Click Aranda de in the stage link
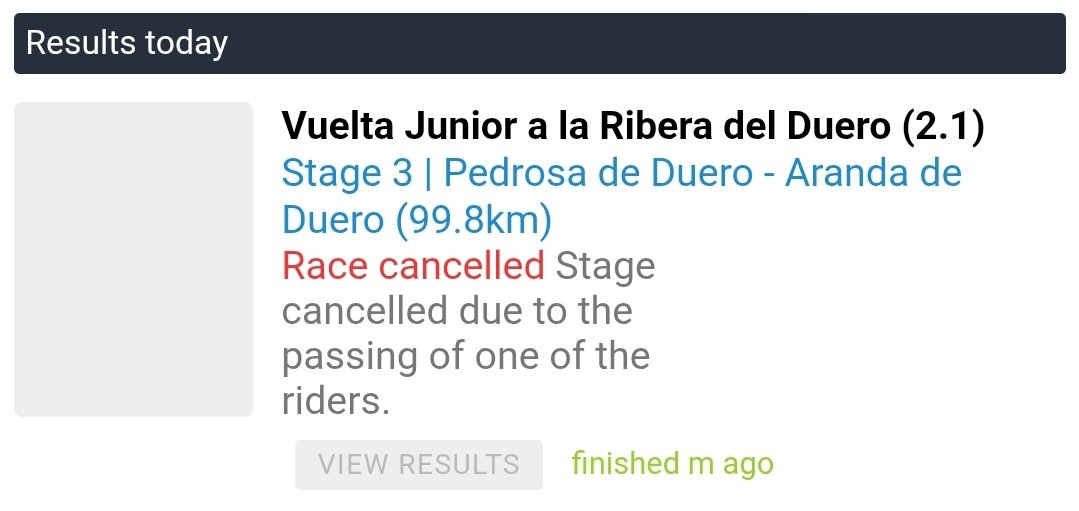The width and height of the screenshot is (1079, 511). tap(873, 174)
